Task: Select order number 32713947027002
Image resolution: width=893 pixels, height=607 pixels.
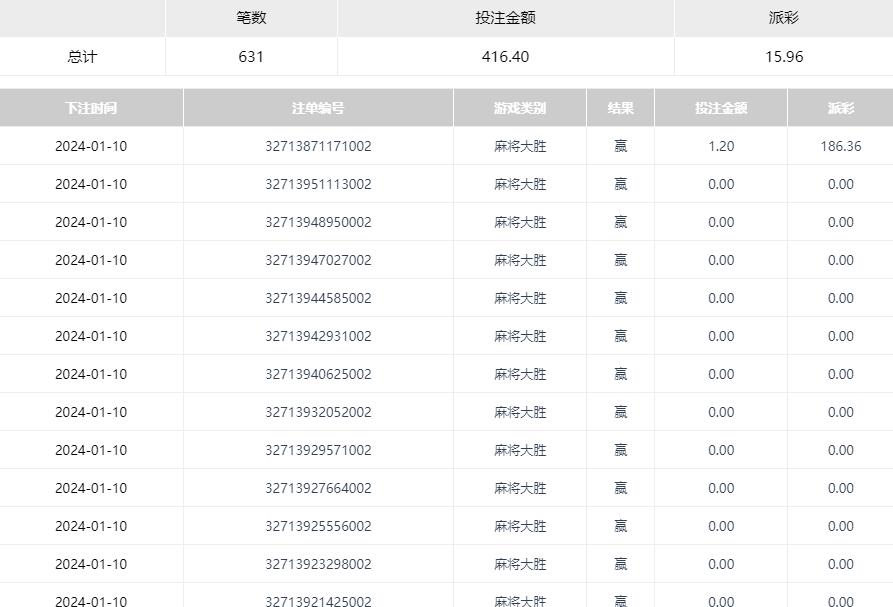Action: pos(318,260)
